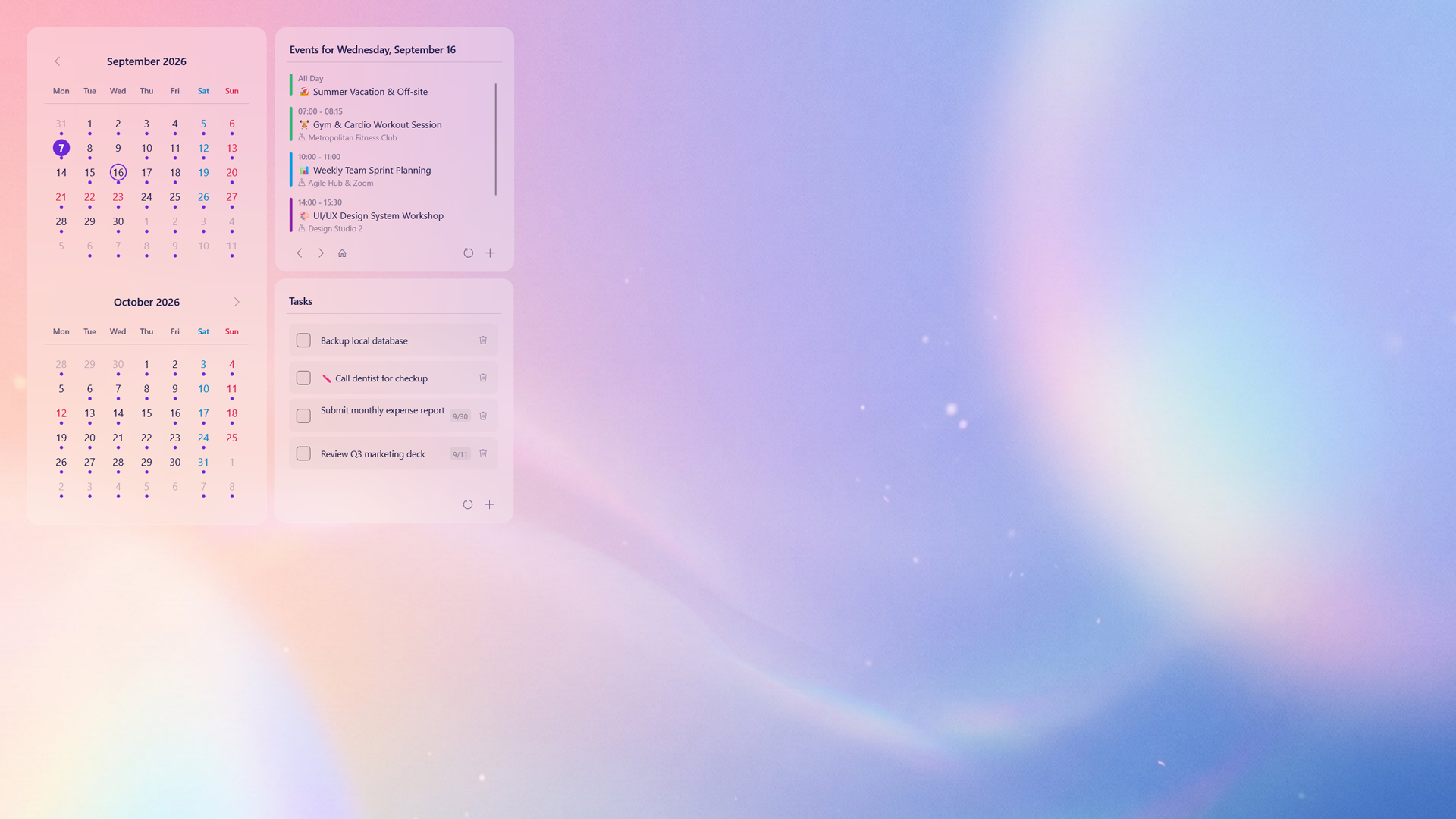Delete the Call dentist for checkup task

click(x=483, y=378)
